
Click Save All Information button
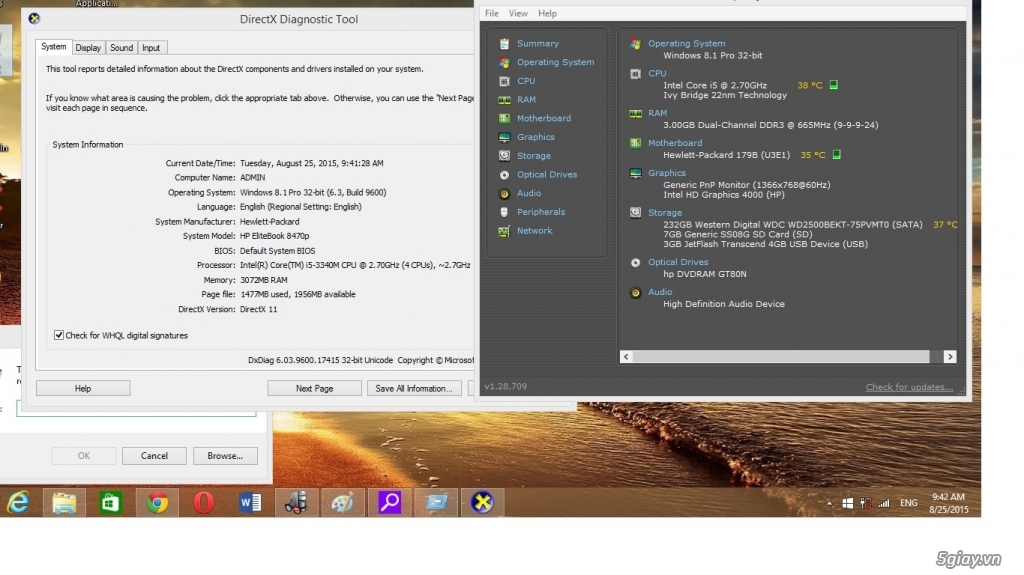tap(414, 388)
